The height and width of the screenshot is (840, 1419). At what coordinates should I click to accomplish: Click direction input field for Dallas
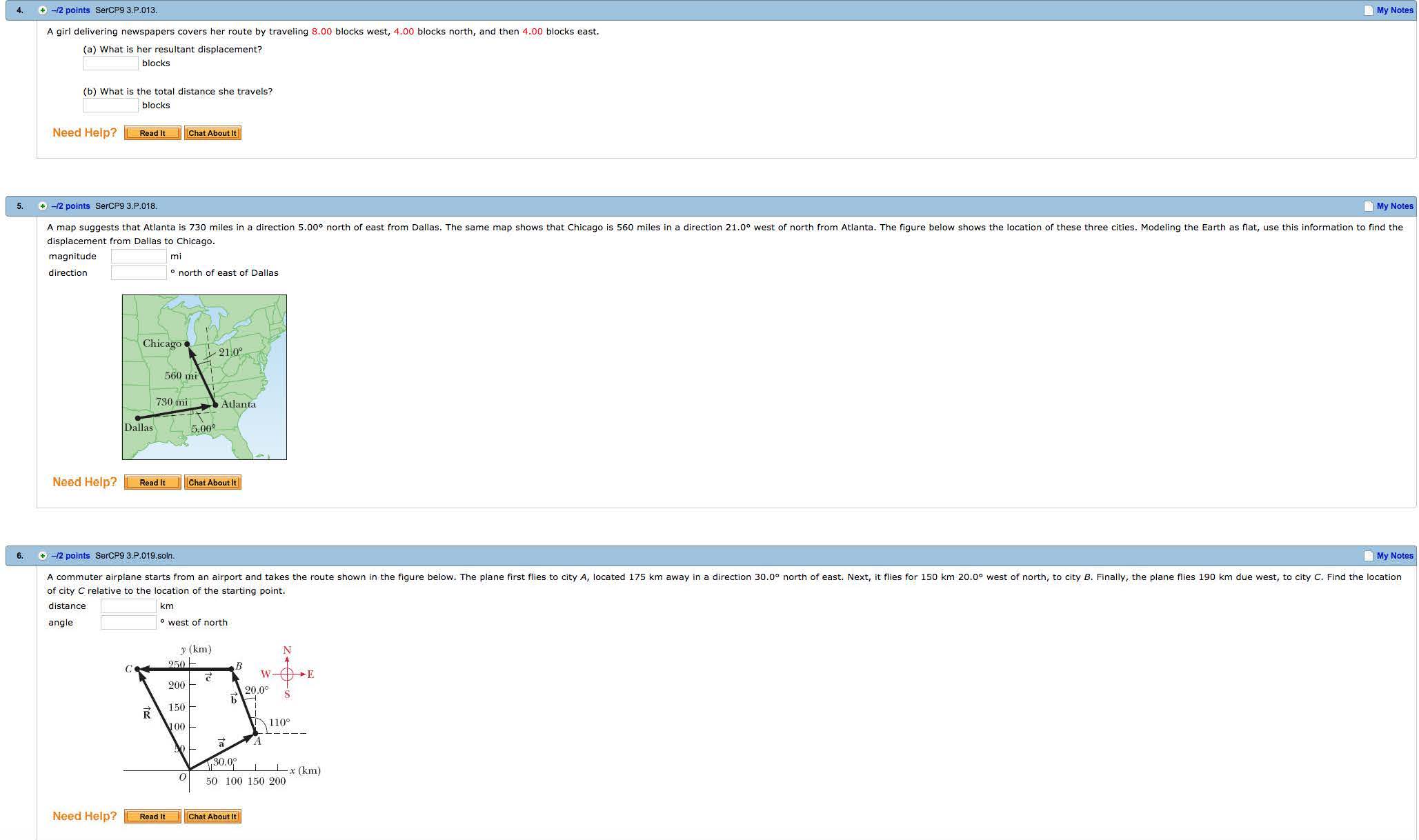139,273
